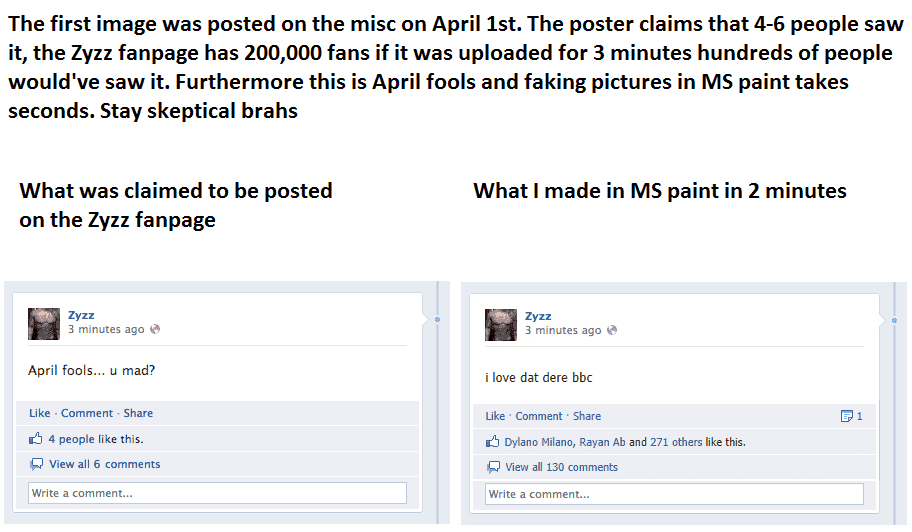Expand all 130 comments on right post
This screenshot has width=912, height=532.
click(561, 467)
